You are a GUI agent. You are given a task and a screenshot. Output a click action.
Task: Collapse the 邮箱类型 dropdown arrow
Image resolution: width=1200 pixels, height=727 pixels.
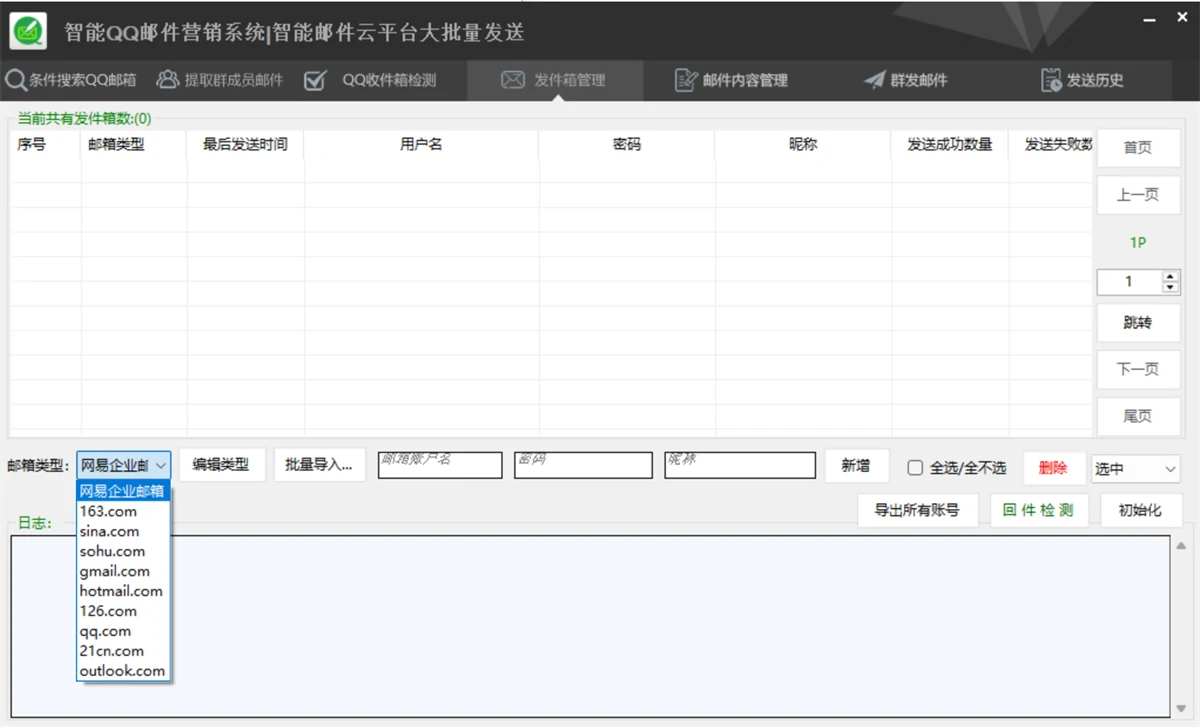160,466
